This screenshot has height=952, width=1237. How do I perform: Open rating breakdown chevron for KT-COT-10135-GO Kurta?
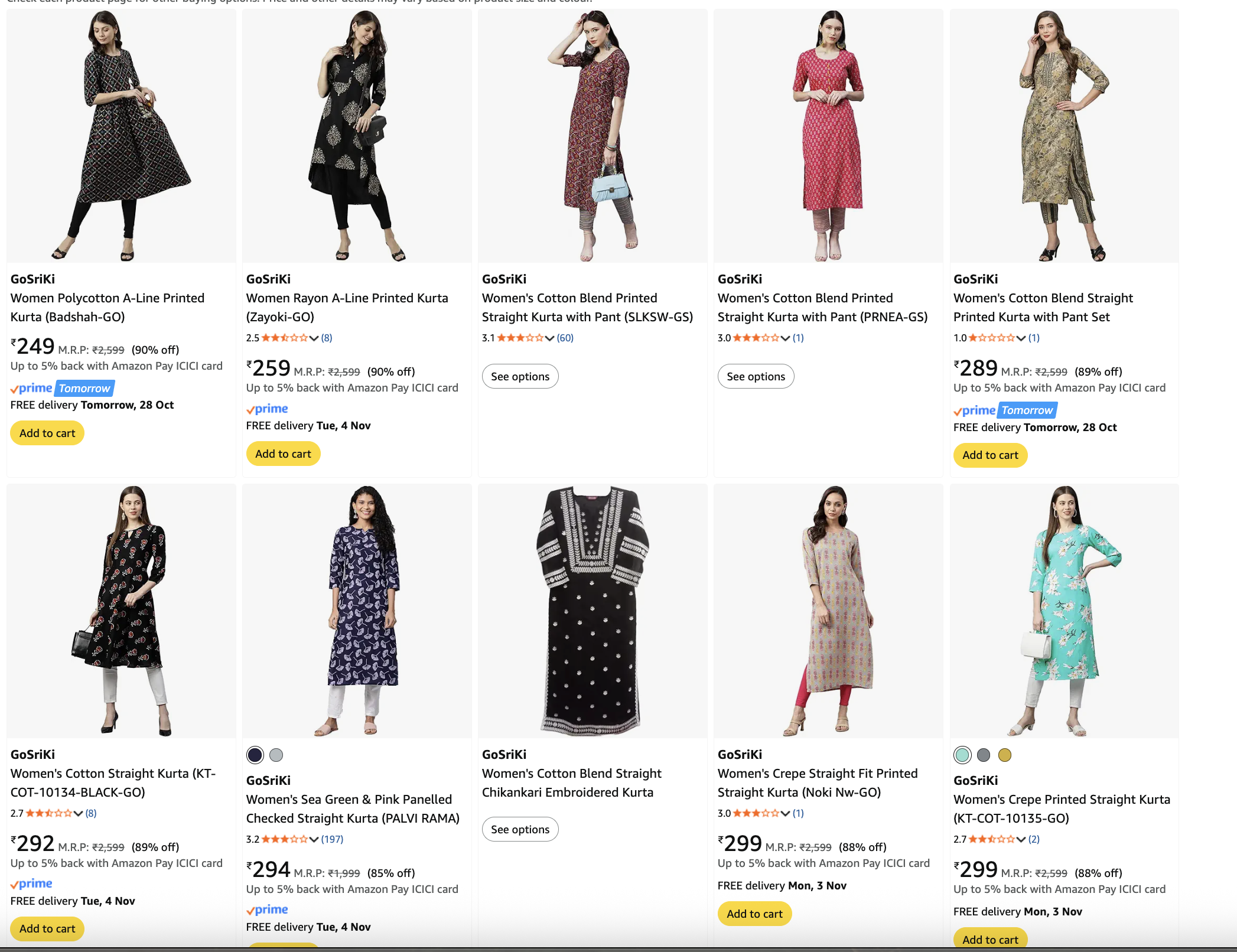click(x=1021, y=839)
